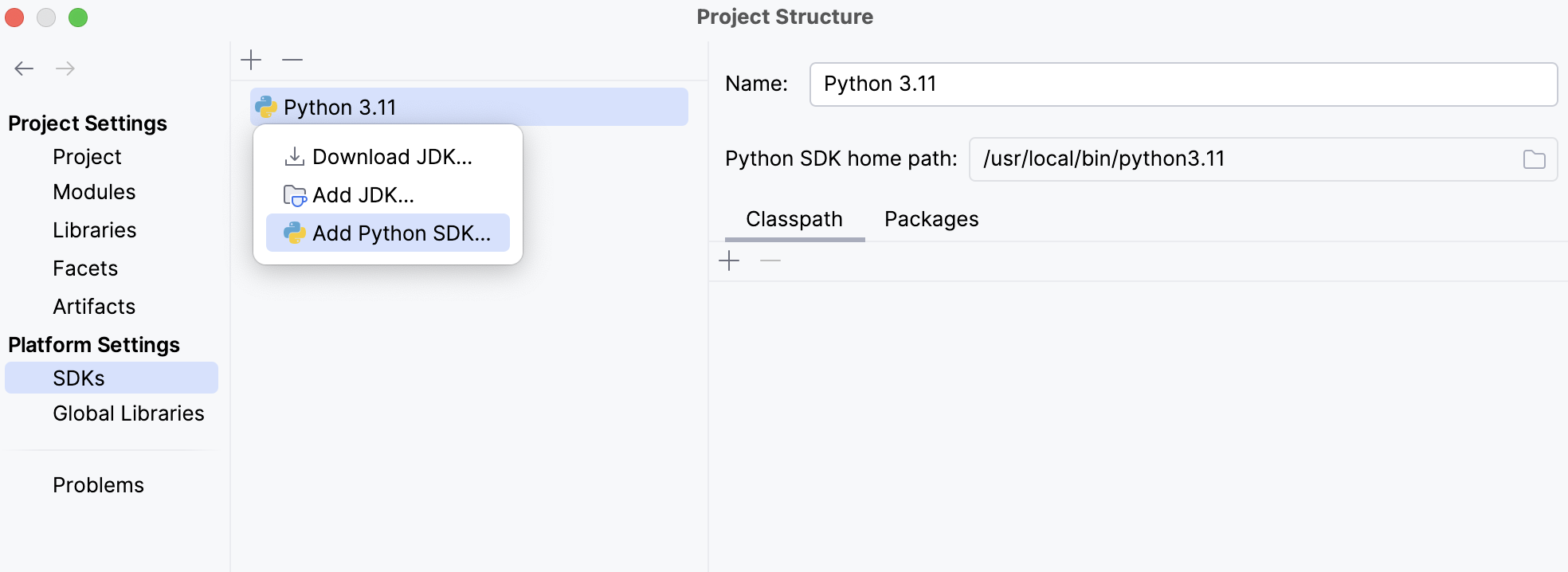Open Project settings page
The height and width of the screenshot is (572, 1568).
(87, 157)
